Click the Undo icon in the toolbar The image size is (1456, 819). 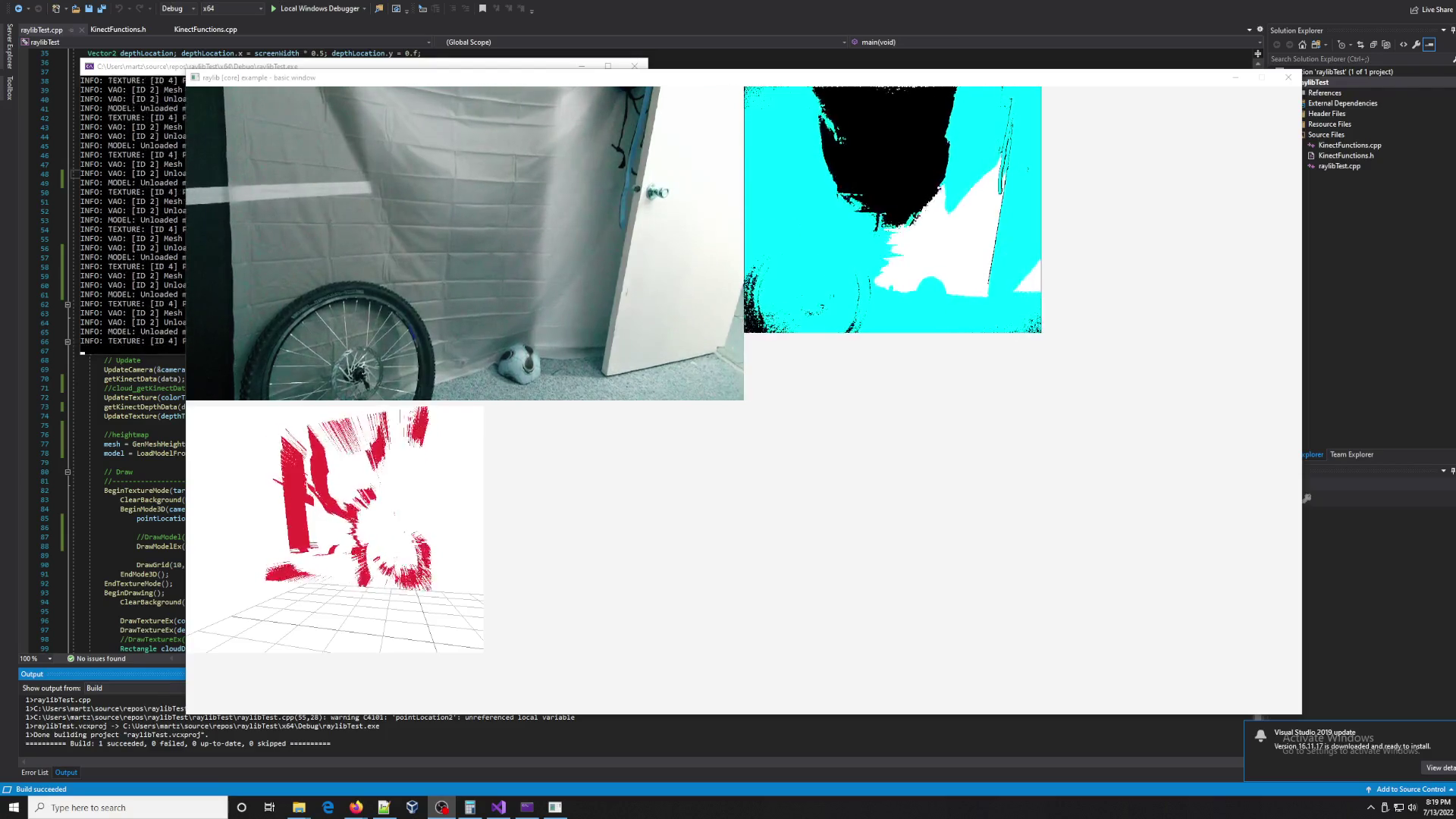coord(119,8)
